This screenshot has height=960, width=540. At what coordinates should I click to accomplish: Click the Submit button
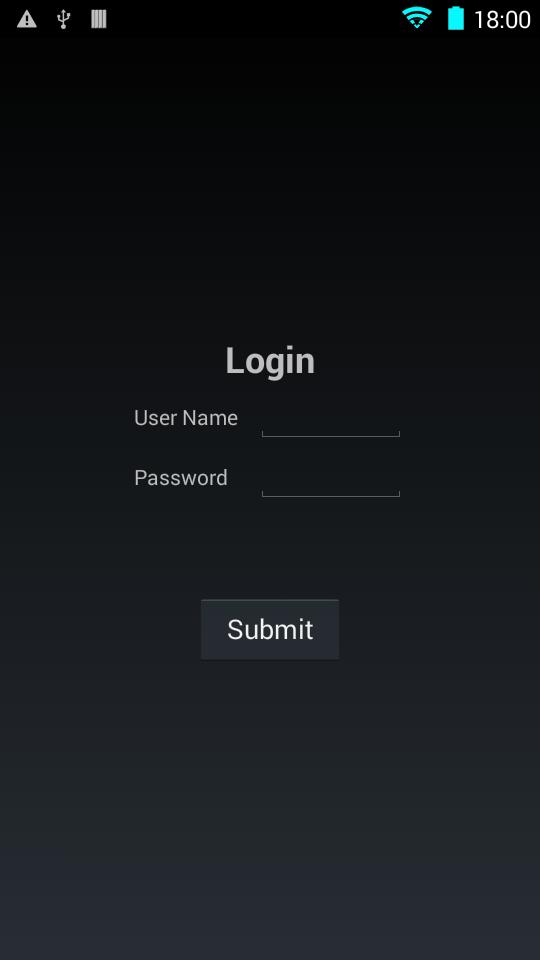click(x=270, y=629)
